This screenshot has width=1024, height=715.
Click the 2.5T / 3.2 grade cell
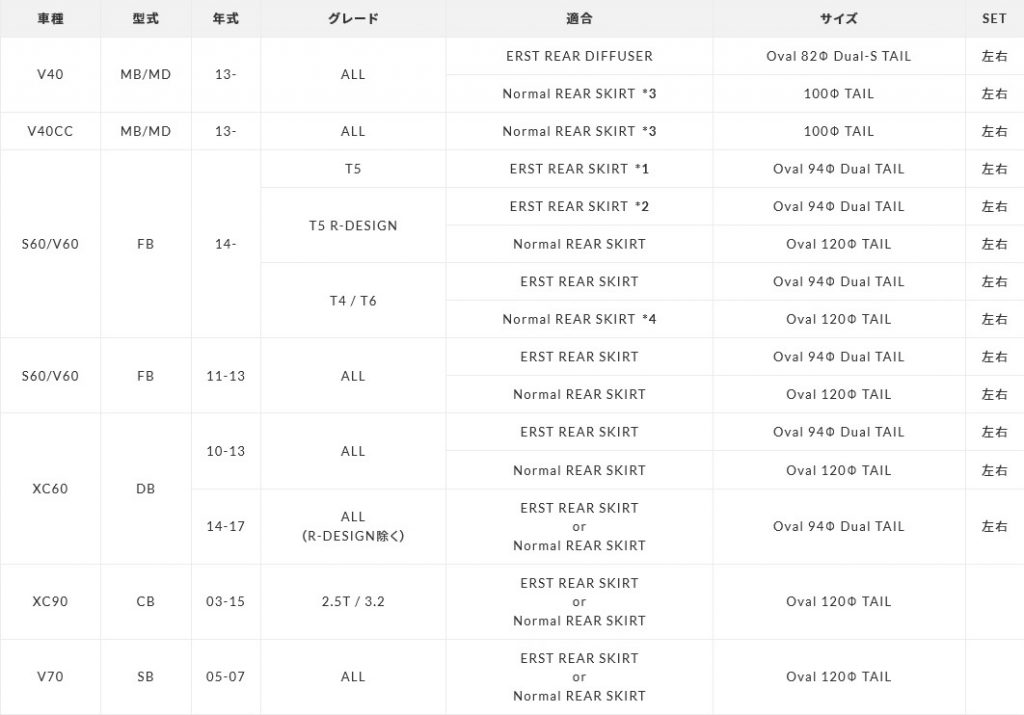[x=353, y=602]
